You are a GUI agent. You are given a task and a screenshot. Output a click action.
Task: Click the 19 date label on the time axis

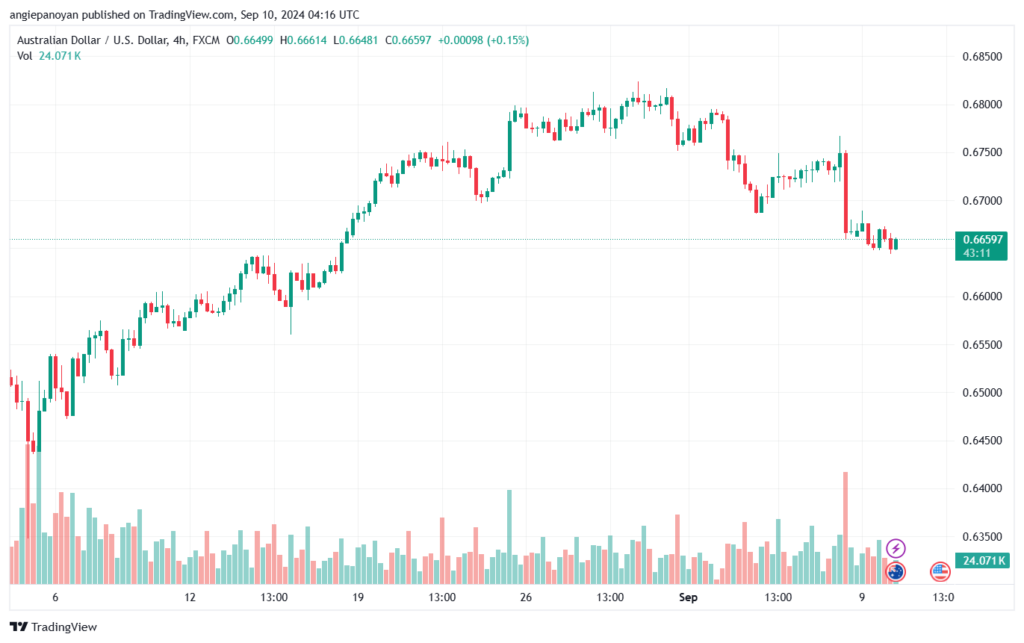356,597
